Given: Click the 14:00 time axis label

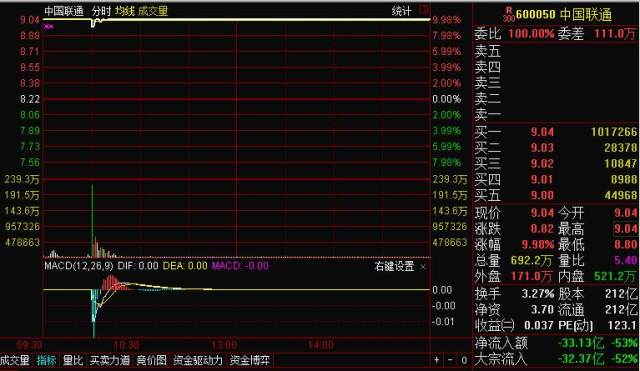Looking at the screenshot, I should pyautogui.click(x=321, y=345).
